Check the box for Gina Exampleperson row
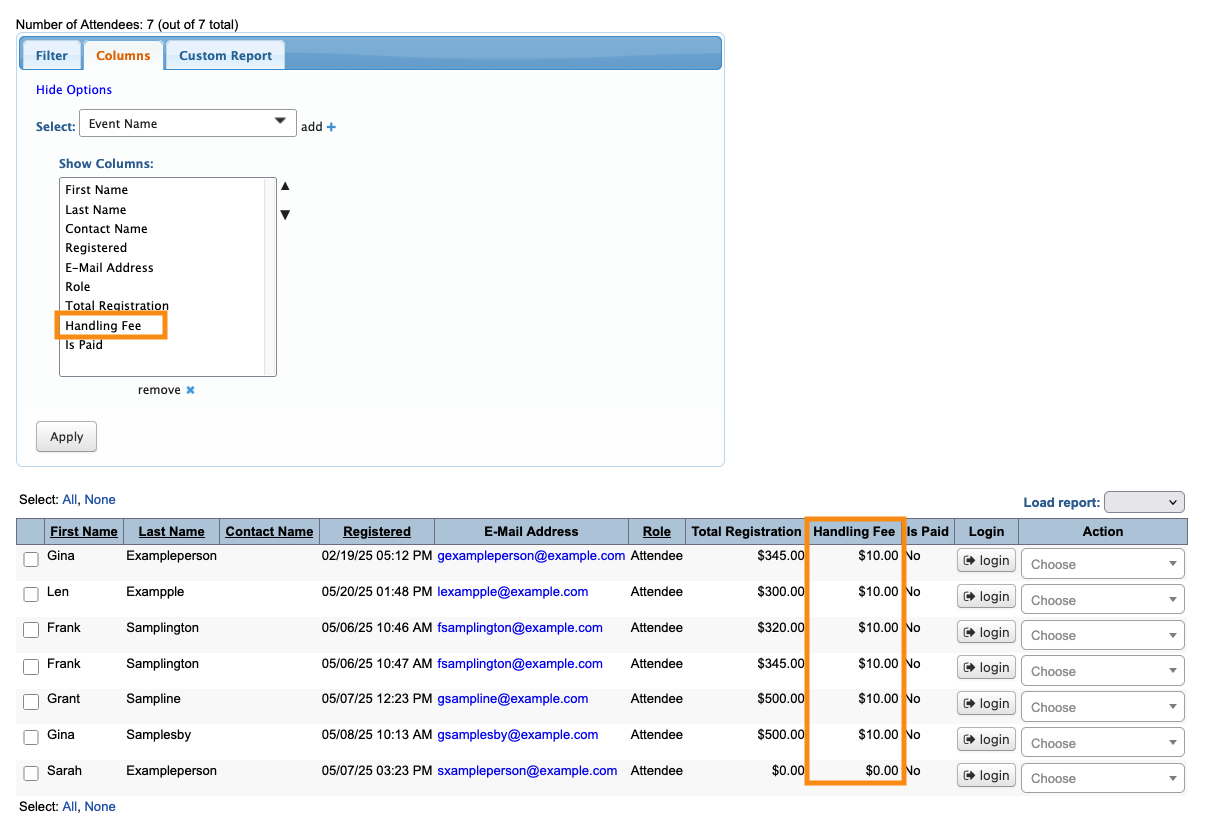The image size is (1211, 821). click(x=31, y=560)
